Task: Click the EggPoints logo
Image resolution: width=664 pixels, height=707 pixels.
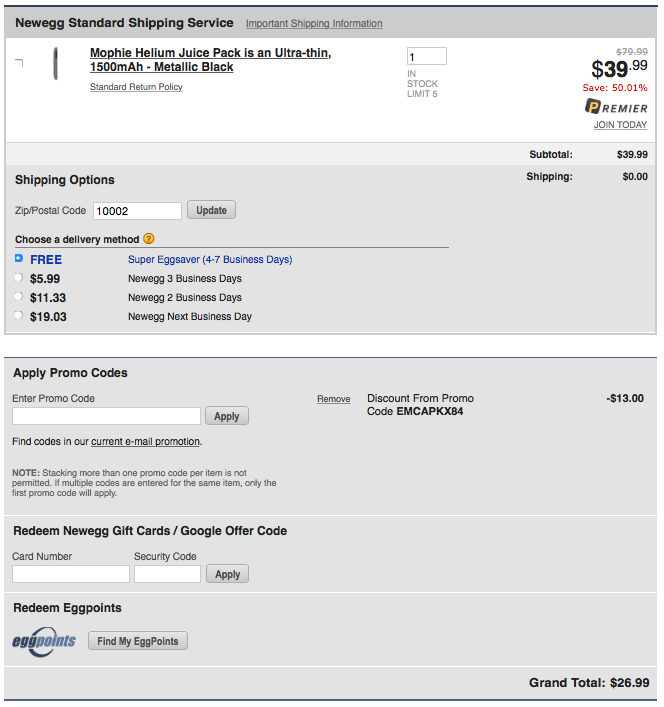Action: coord(44,641)
